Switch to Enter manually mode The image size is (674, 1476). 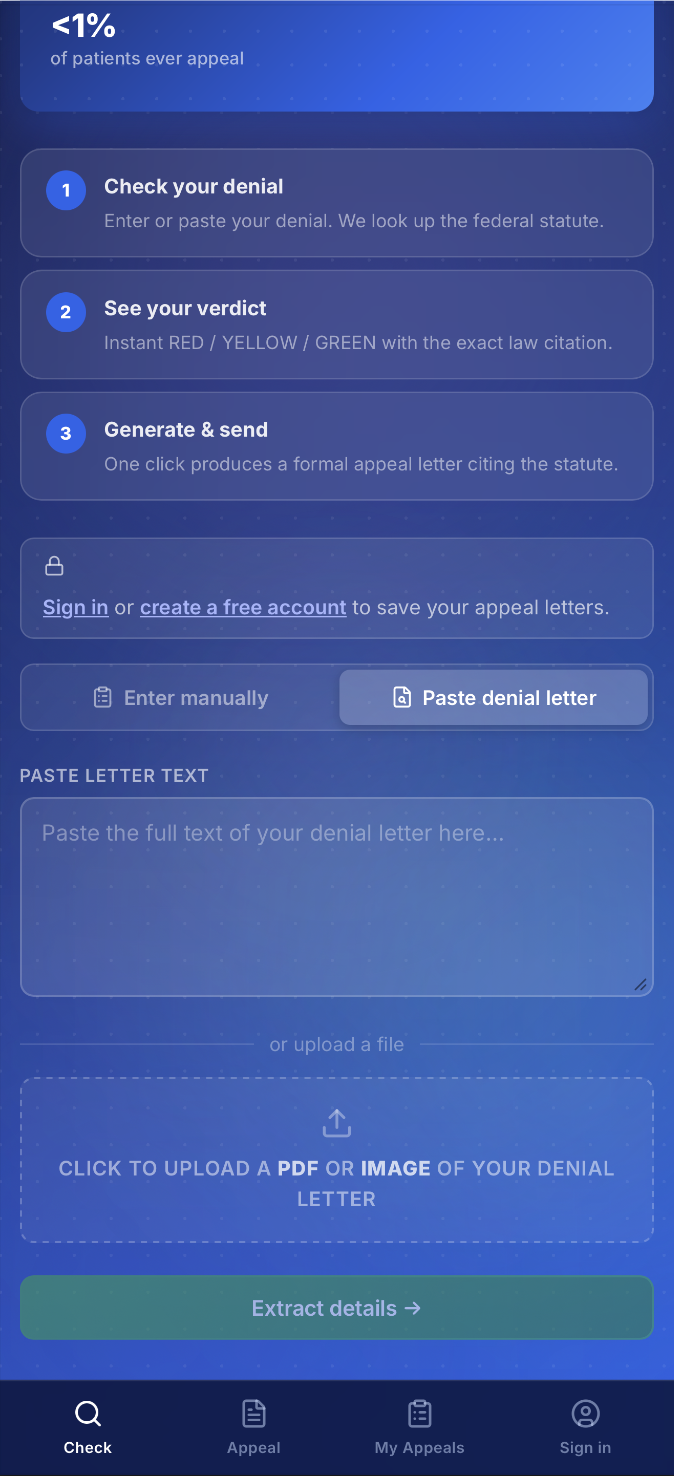pyautogui.click(x=181, y=697)
